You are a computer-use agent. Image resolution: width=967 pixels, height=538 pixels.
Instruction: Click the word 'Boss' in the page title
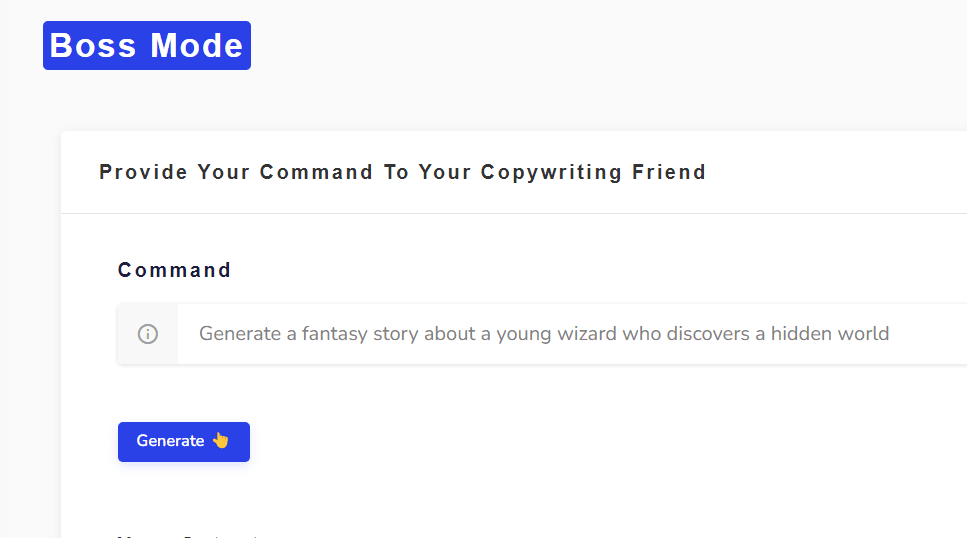93,46
